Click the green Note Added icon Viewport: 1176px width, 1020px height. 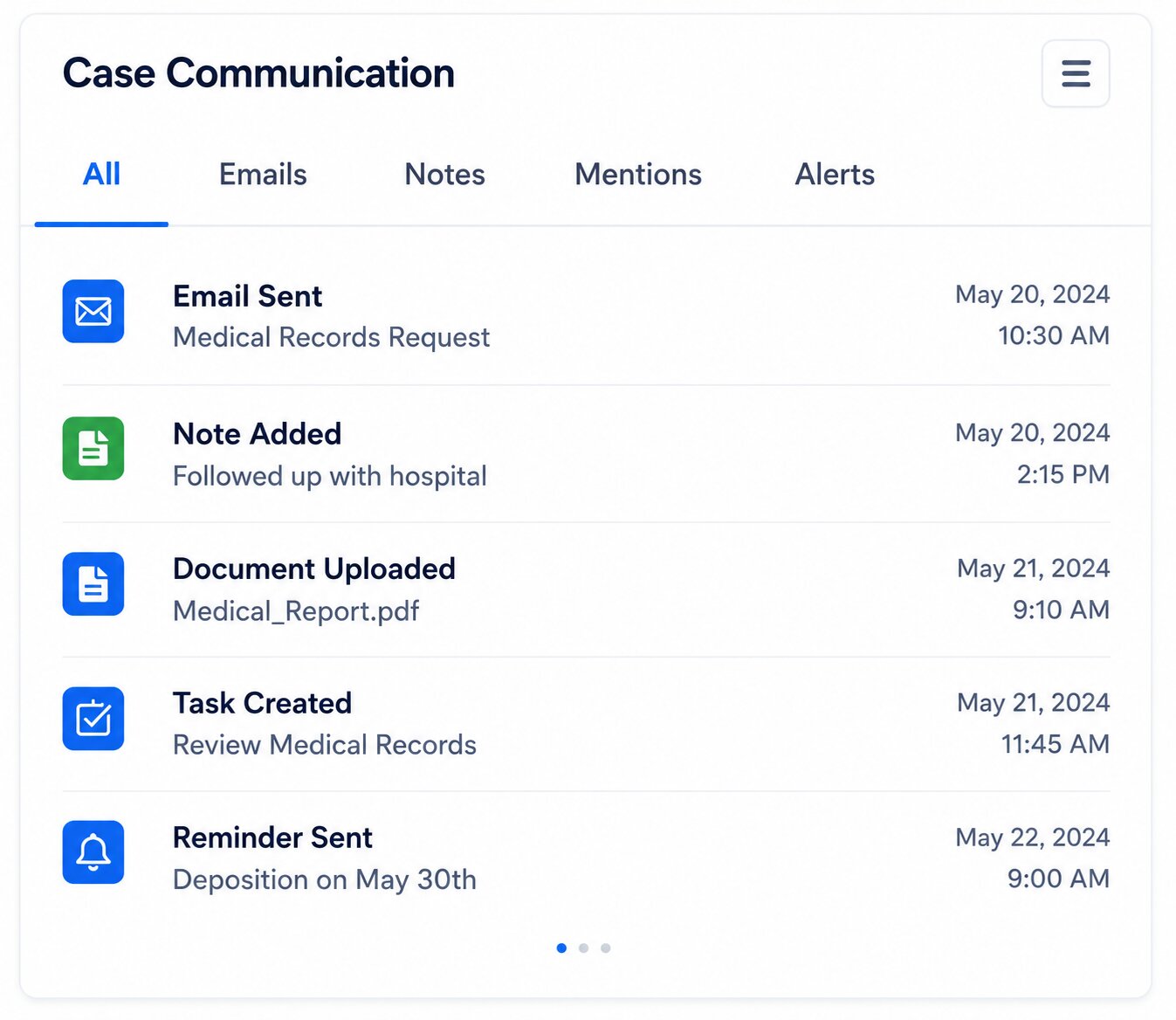[93, 449]
